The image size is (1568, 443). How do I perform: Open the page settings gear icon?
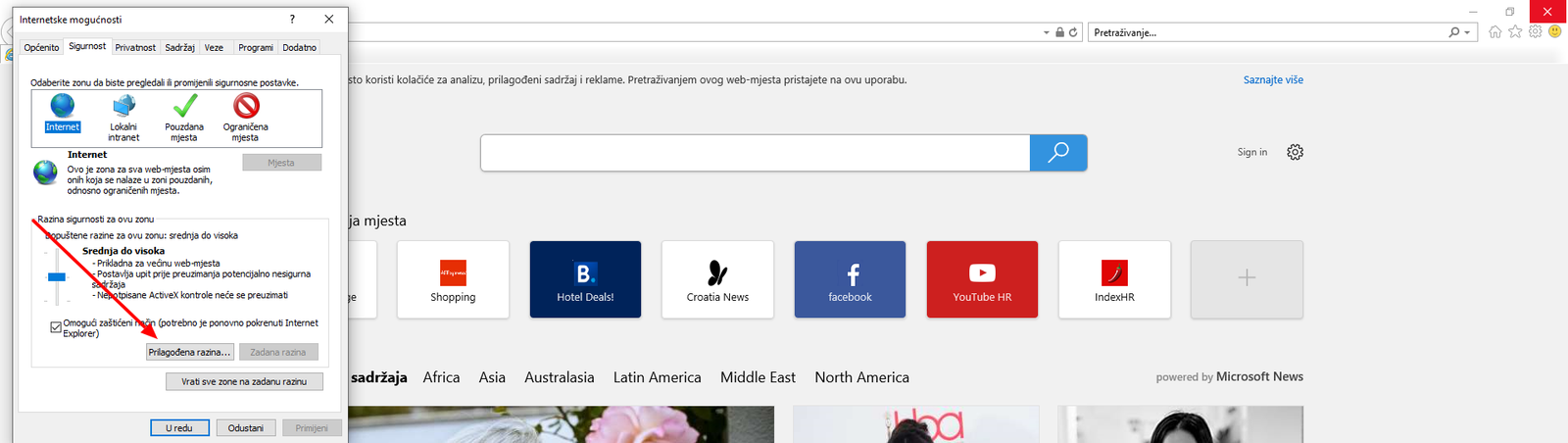point(1295,152)
